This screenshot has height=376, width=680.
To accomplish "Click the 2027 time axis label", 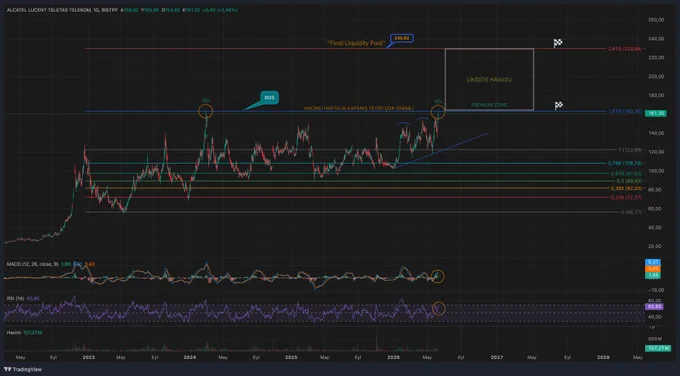I will pyautogui.click(x=497, y=357).
